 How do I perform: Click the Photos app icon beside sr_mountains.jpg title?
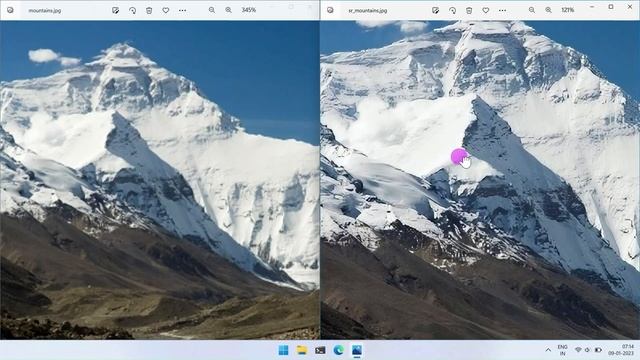[330, 10]
